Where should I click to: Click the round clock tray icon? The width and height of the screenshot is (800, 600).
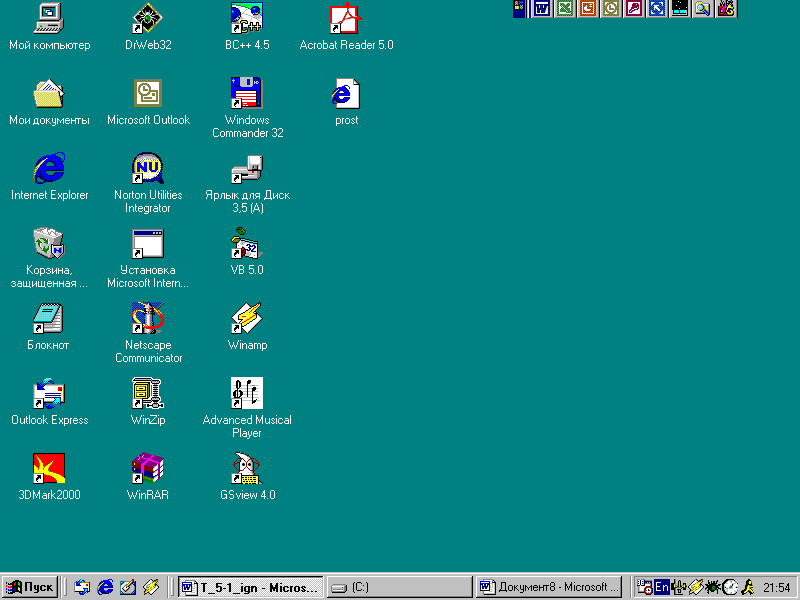(730, 587)
